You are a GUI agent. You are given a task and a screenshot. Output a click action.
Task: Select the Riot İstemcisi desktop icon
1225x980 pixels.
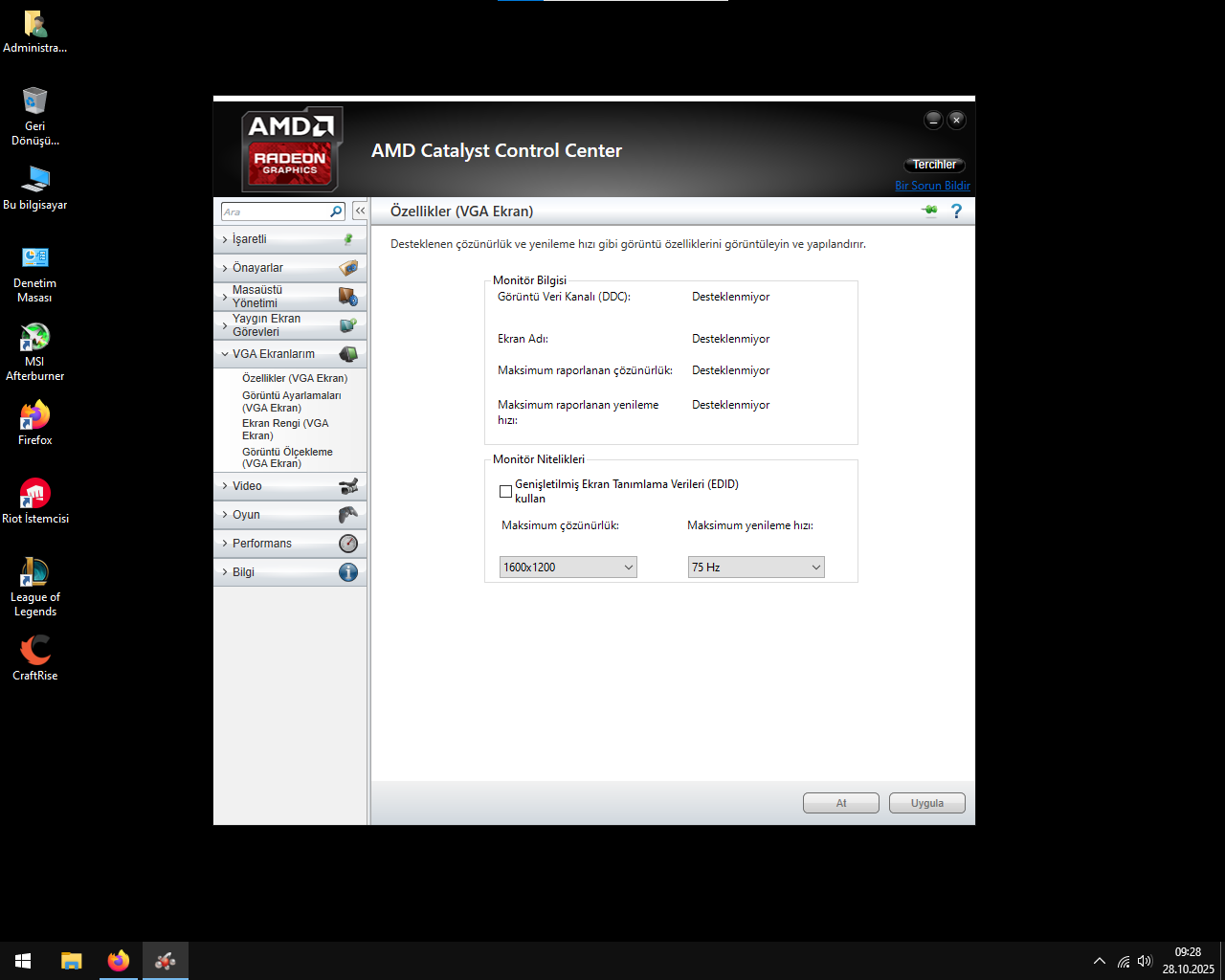pyautogui.click(x=34, y=501)
